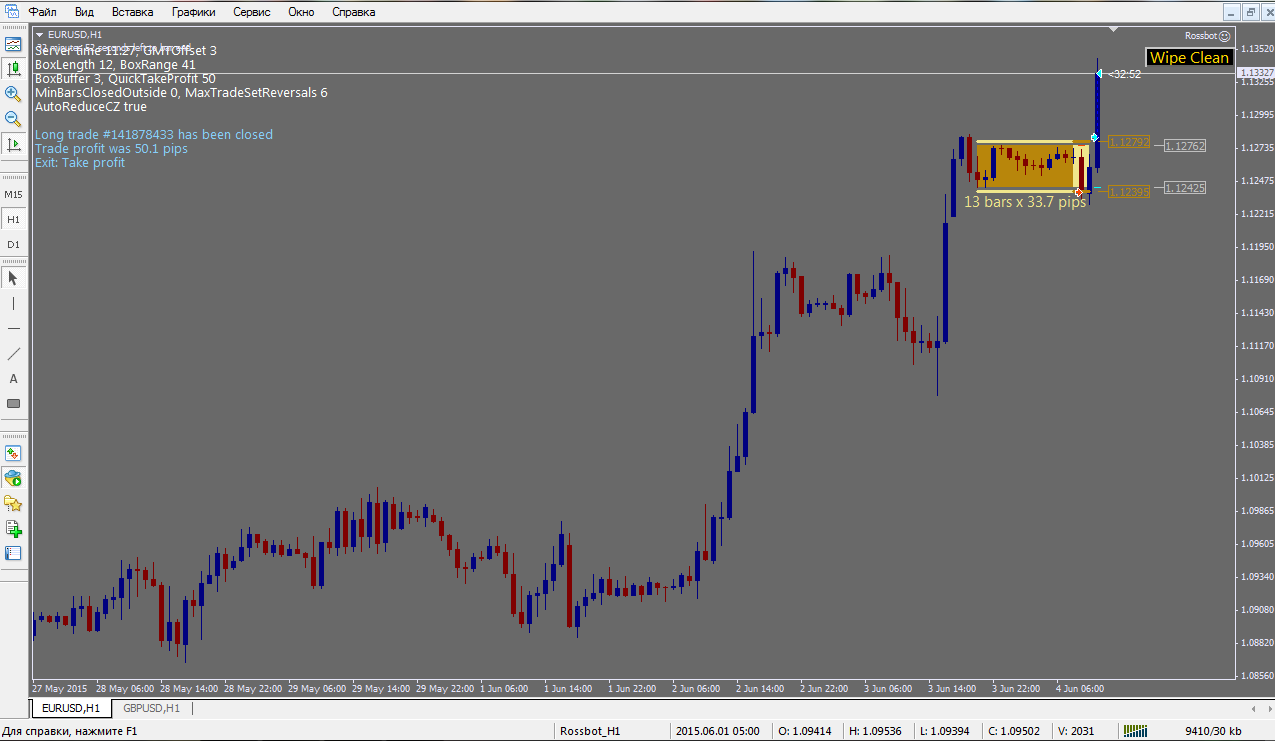Click the 1.12792 orange price label
The image size is (1275, 741).
(1129, 142)
